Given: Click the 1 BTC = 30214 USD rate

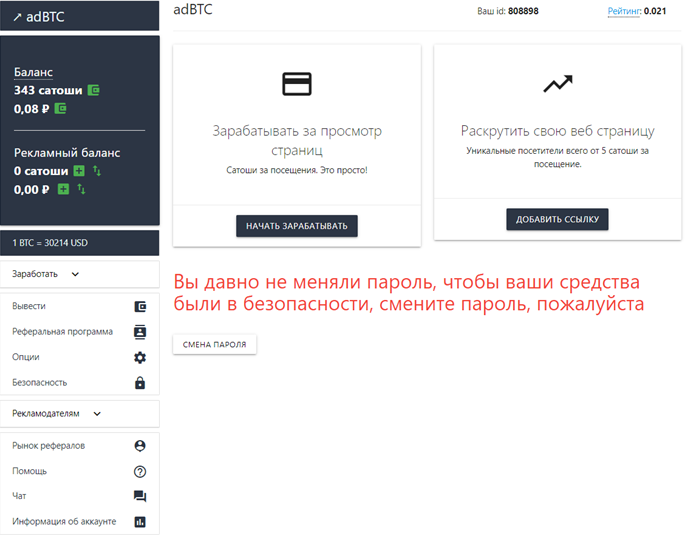Looking at the screenshot, I should point(50,243).
